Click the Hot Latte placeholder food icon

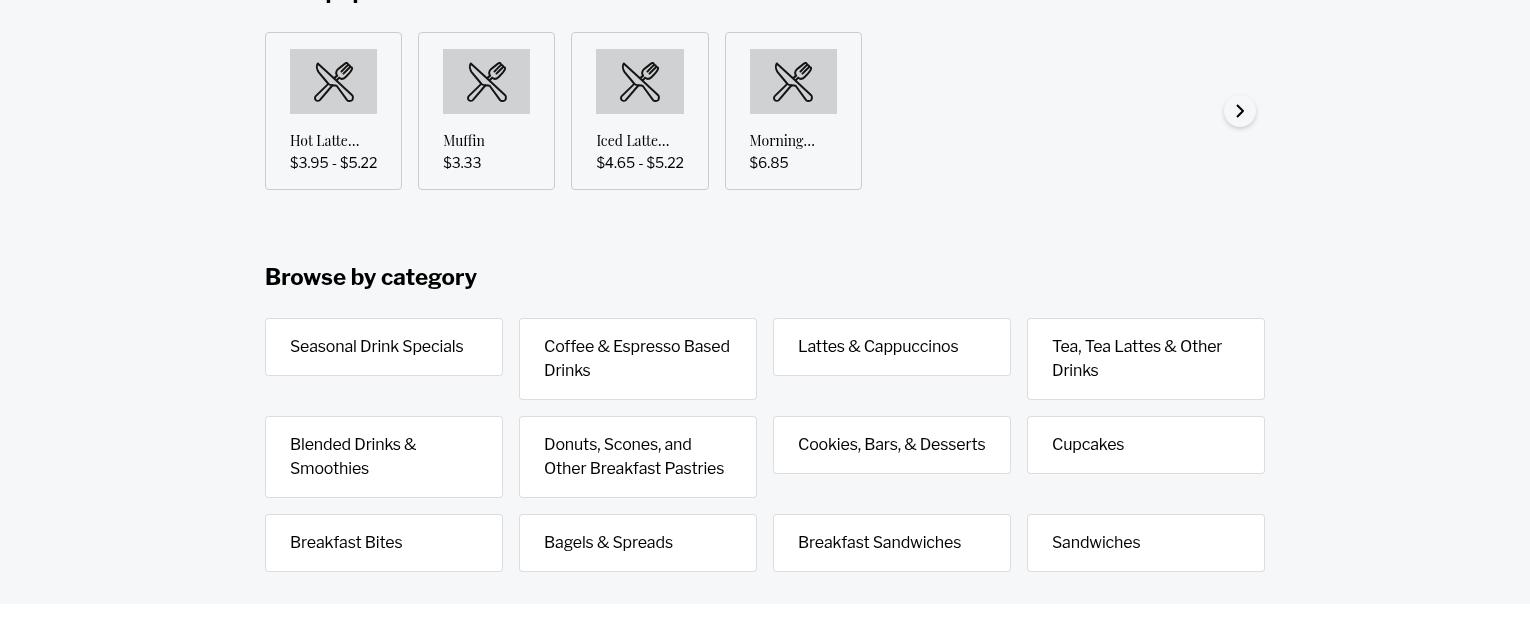[x=333, y=82]
